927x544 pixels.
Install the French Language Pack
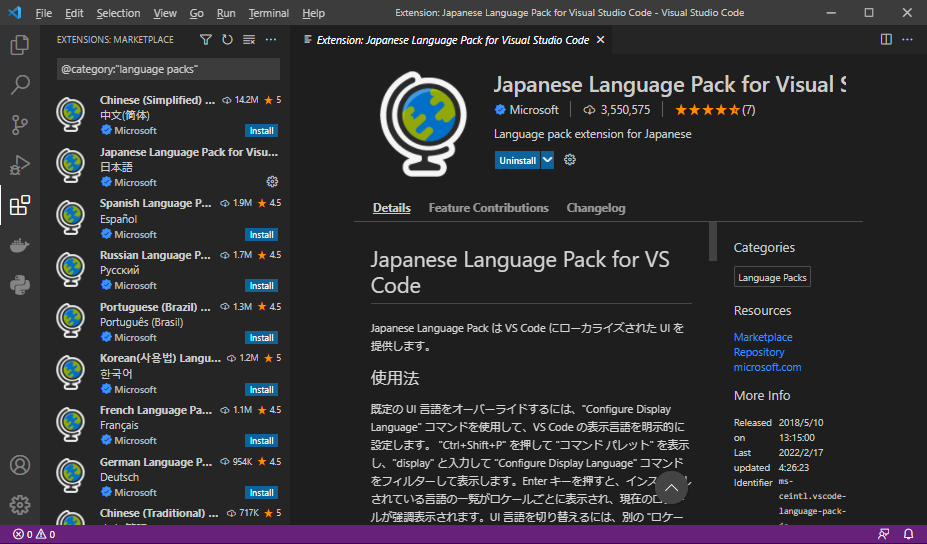point(261,441)
